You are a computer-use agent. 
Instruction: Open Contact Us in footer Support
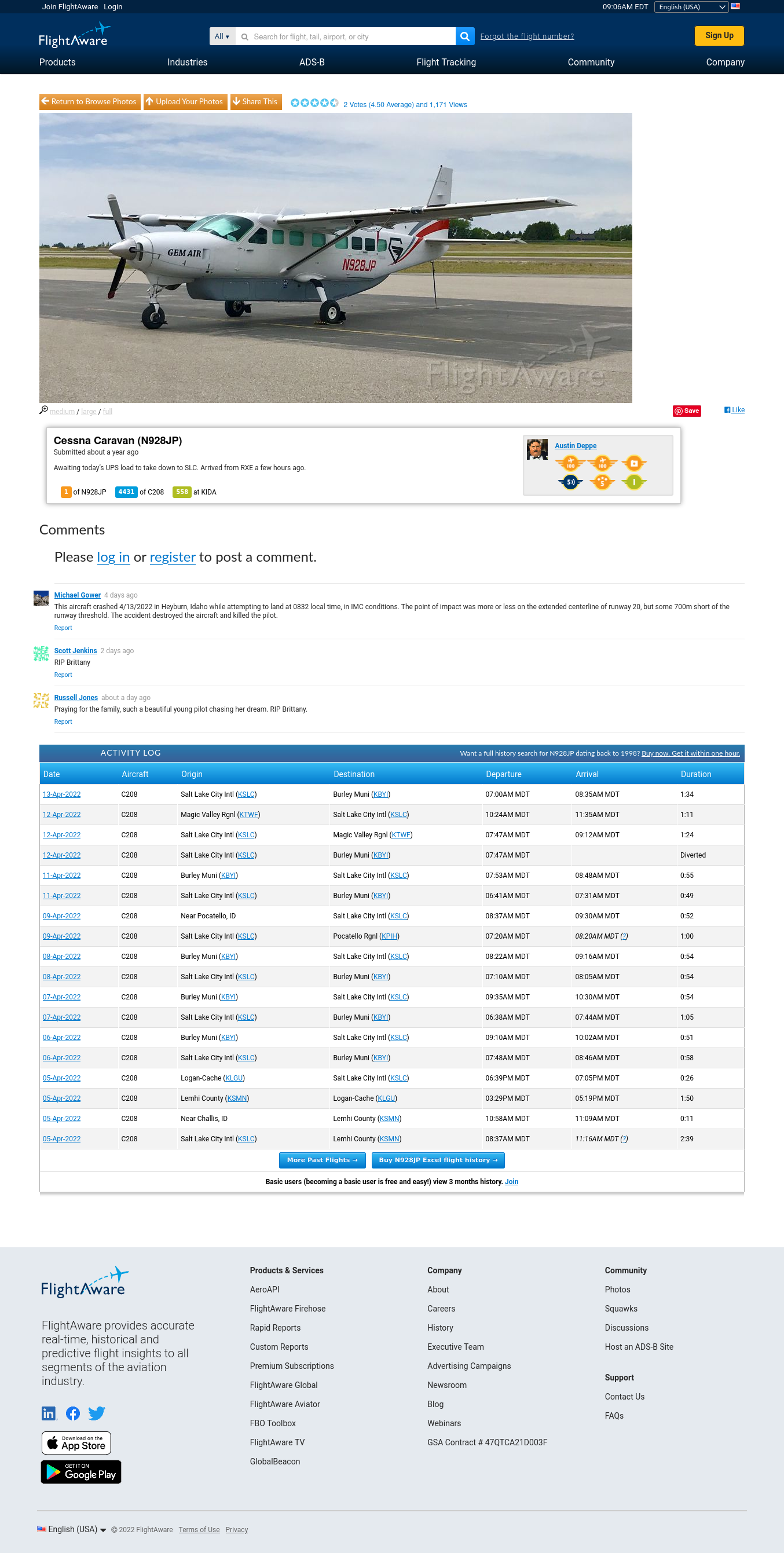point(625,1397)
